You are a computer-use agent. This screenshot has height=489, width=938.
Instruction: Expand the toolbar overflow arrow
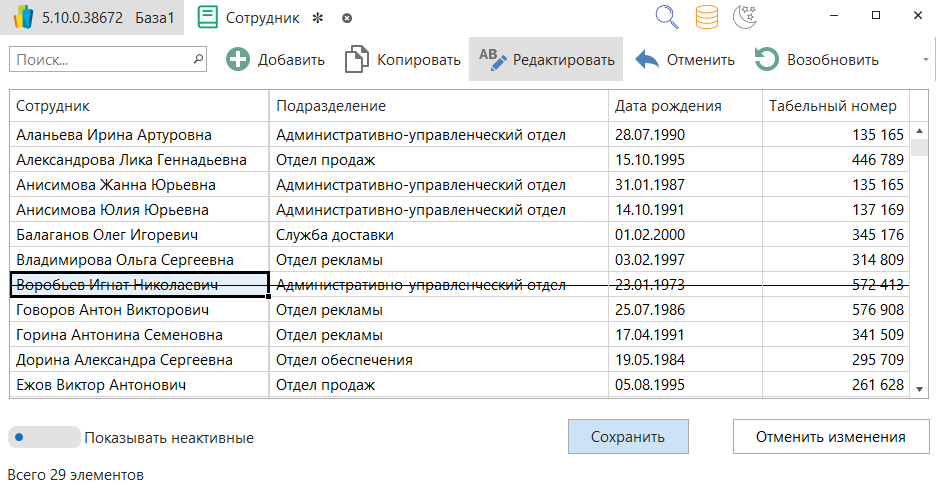925,60
